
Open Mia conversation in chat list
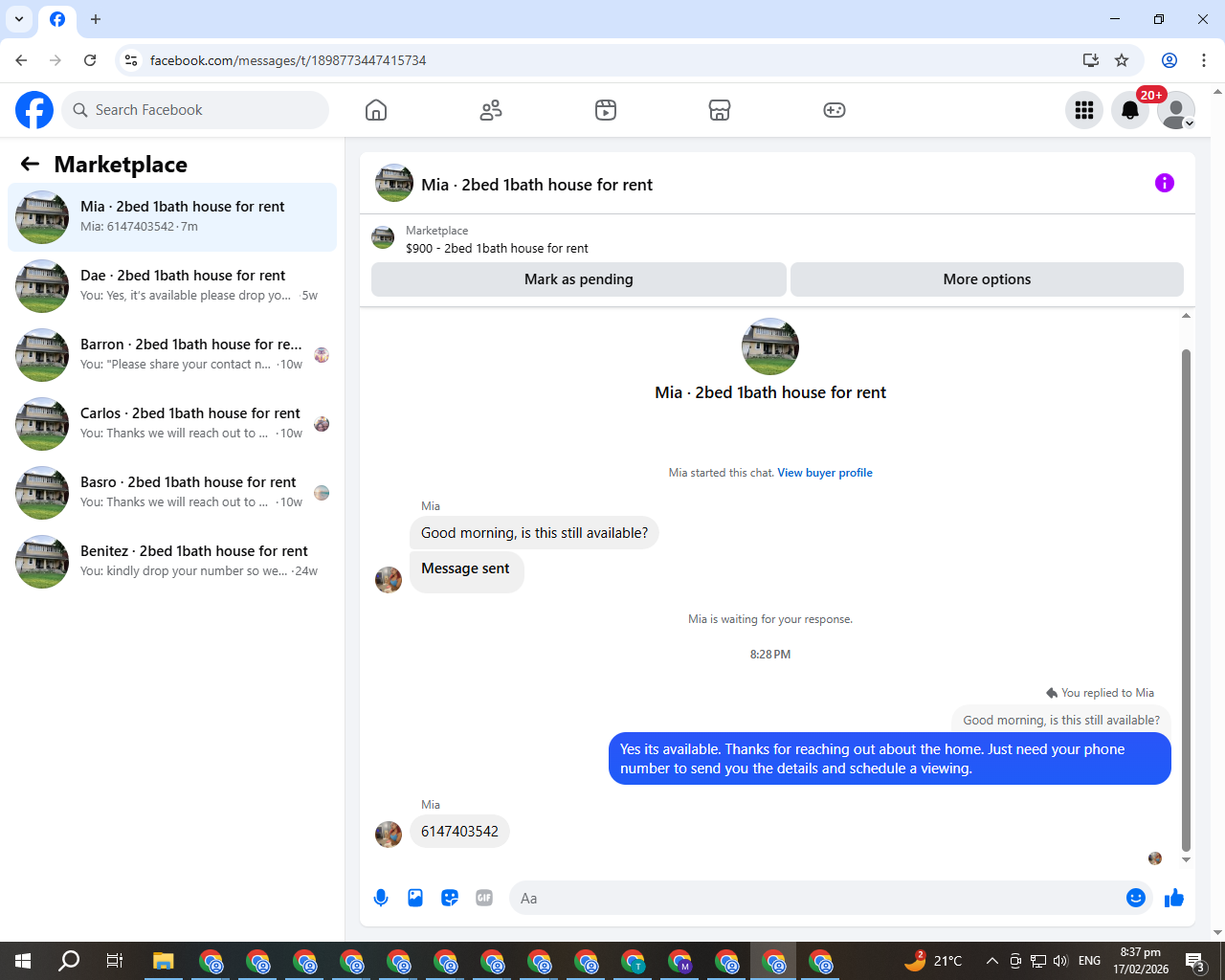(x=172, y=217)
